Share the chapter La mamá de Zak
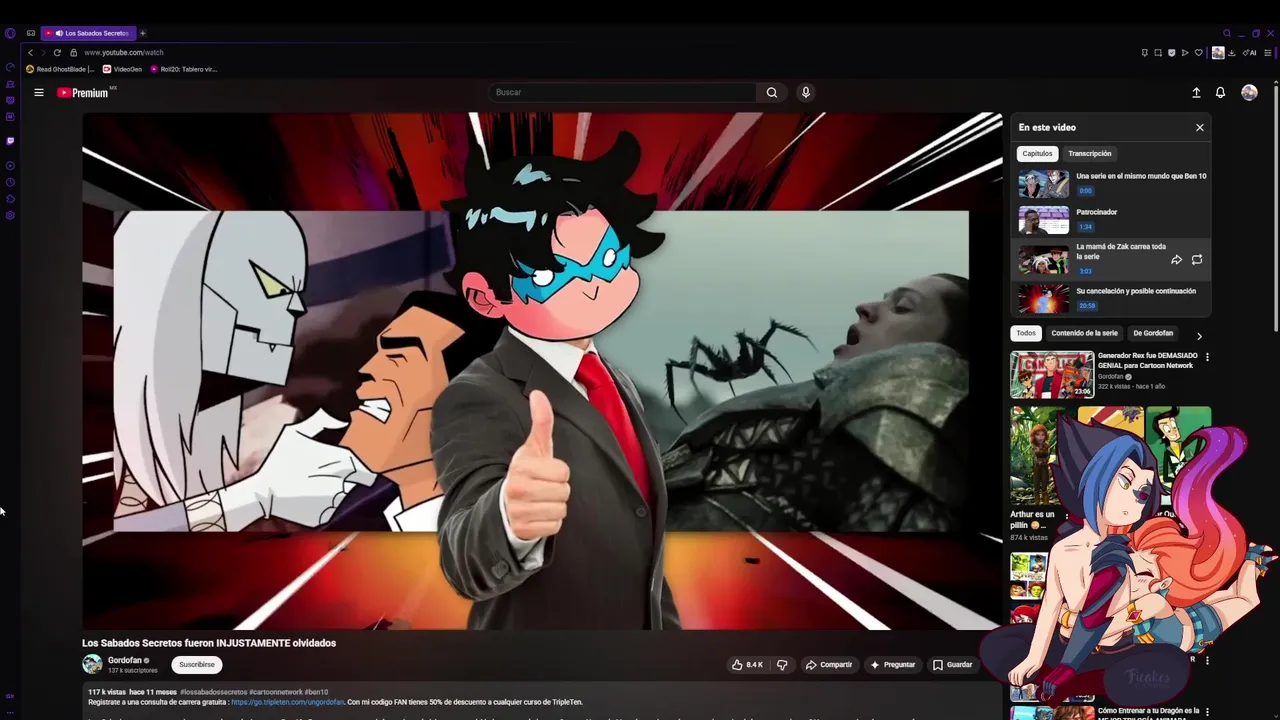Image resolution: width=1280 pixels, height=720 pixels. (1176, 260)
